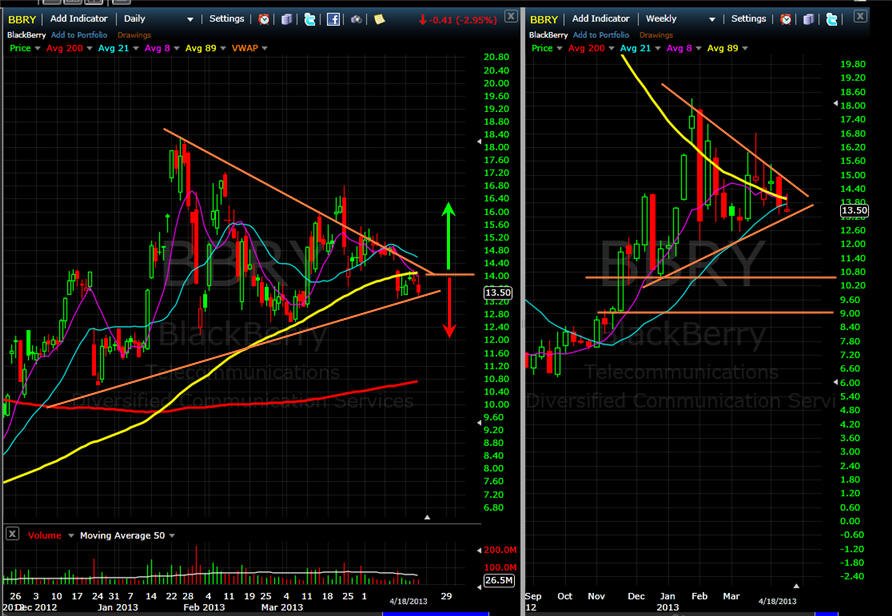Click Add to Portfolio link on Daily chart

(x=79, y=35)
